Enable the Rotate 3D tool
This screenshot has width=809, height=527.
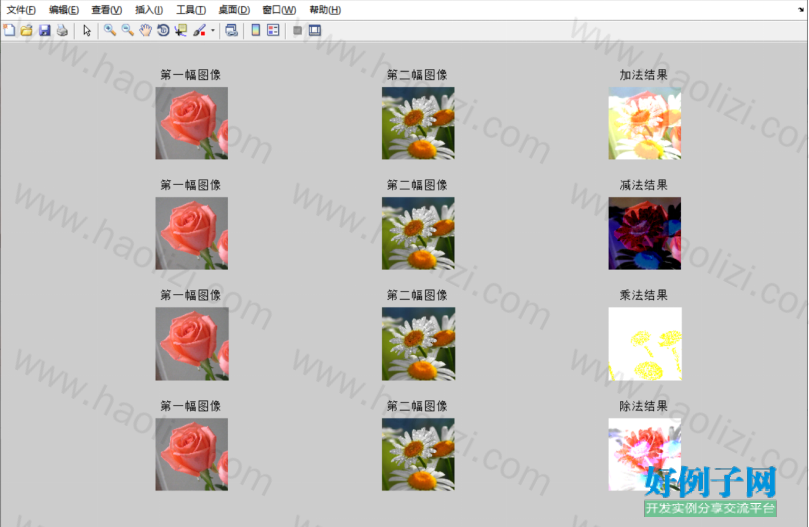click(163, 30)
